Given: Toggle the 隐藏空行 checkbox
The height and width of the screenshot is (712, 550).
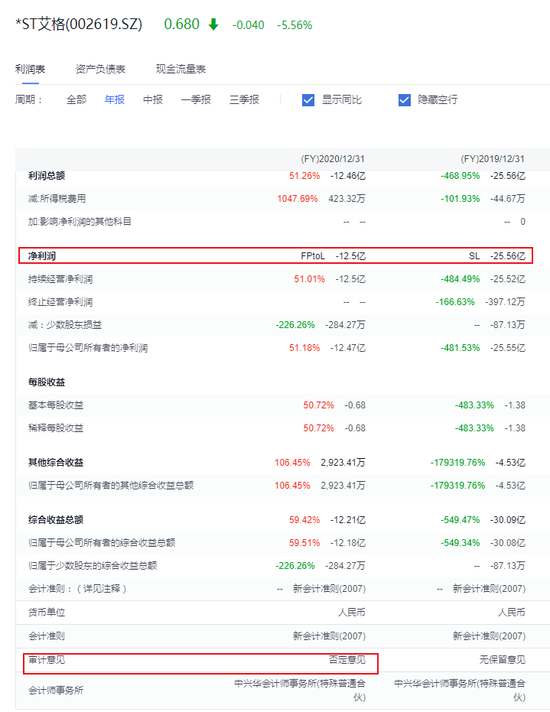Looking at the screenshot, I should [404, 100].
